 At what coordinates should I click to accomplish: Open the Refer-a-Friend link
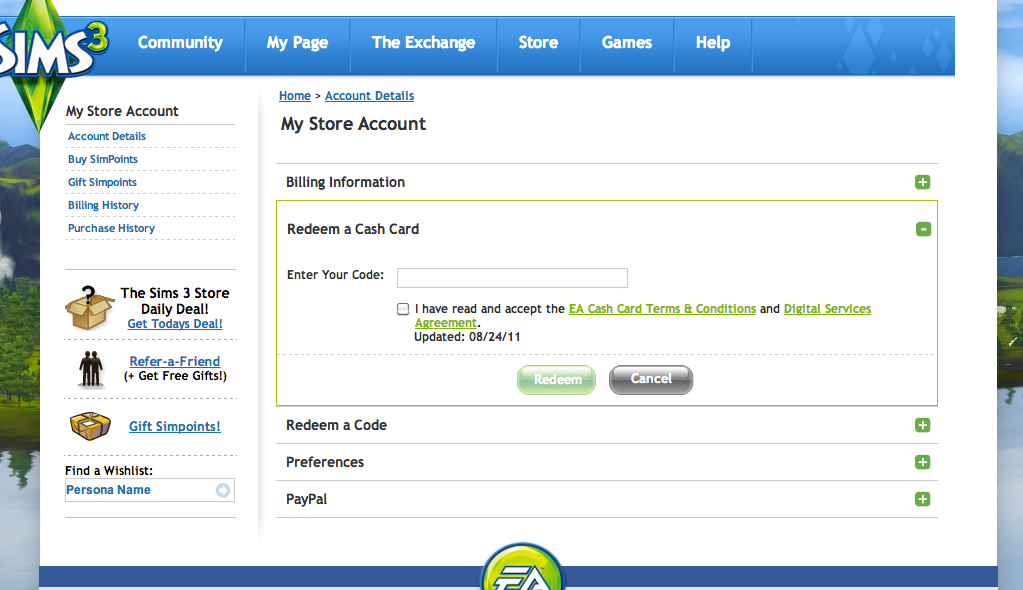(175, 362)
